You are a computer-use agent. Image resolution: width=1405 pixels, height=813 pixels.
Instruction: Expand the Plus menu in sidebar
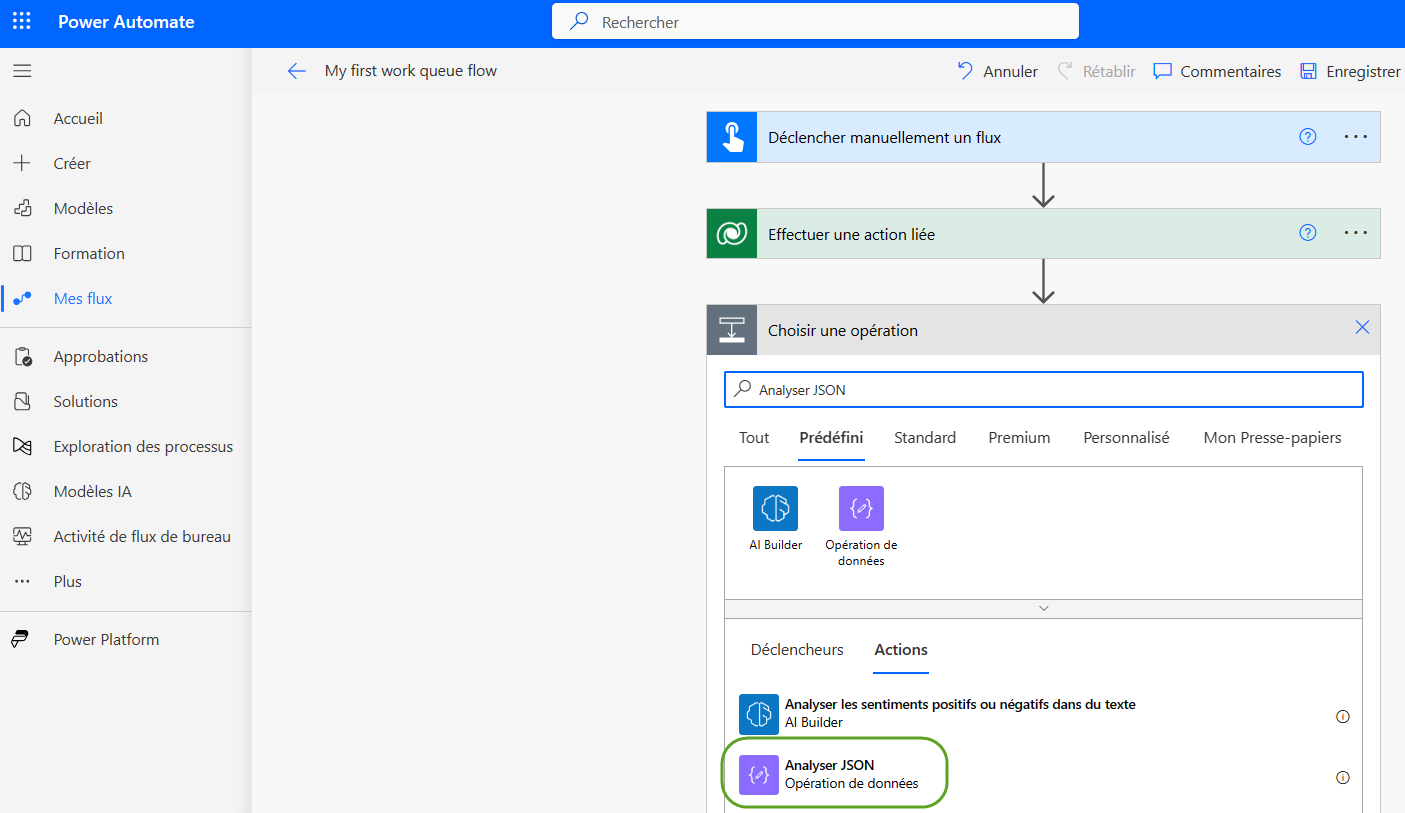coord(68,581)
